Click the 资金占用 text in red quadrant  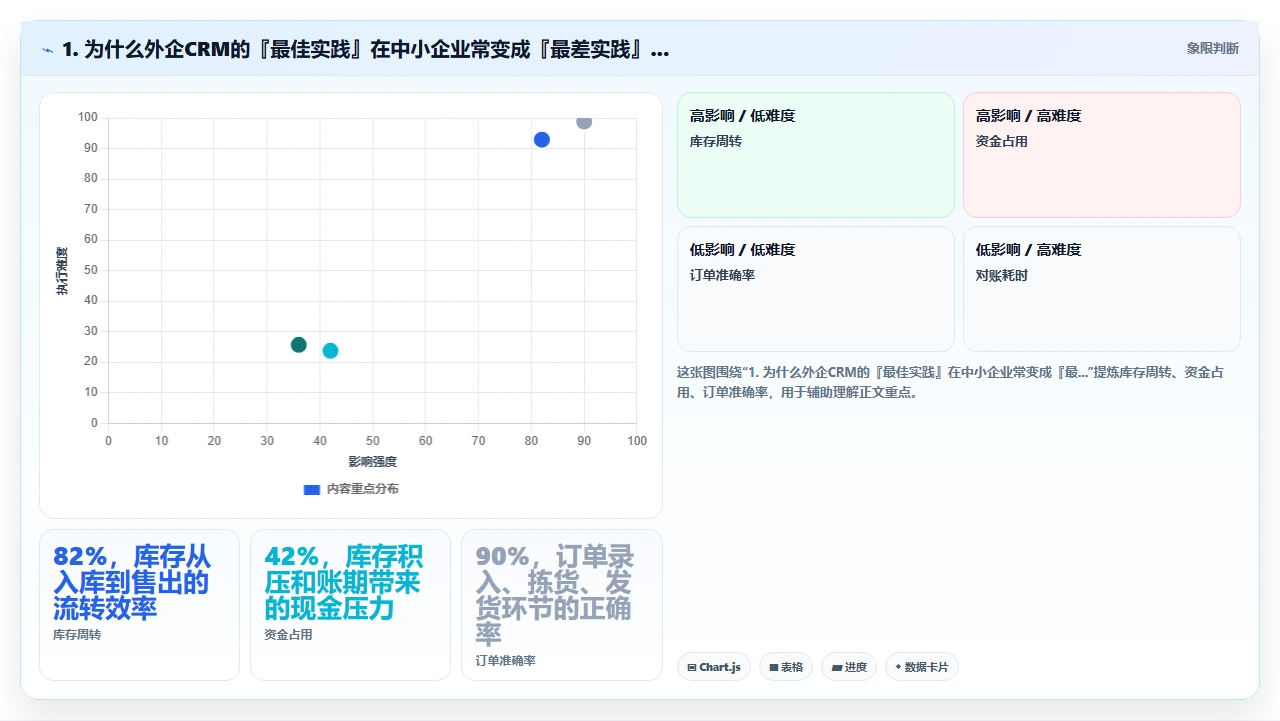click(1002, 141)
